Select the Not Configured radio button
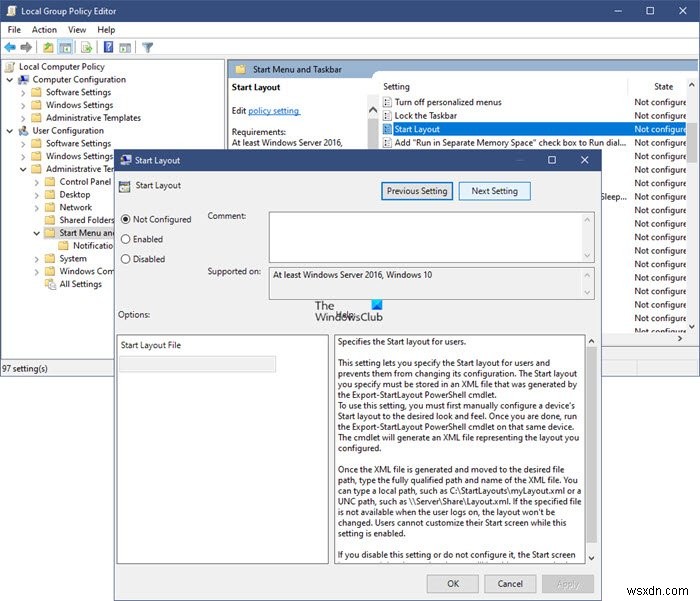 125,219
